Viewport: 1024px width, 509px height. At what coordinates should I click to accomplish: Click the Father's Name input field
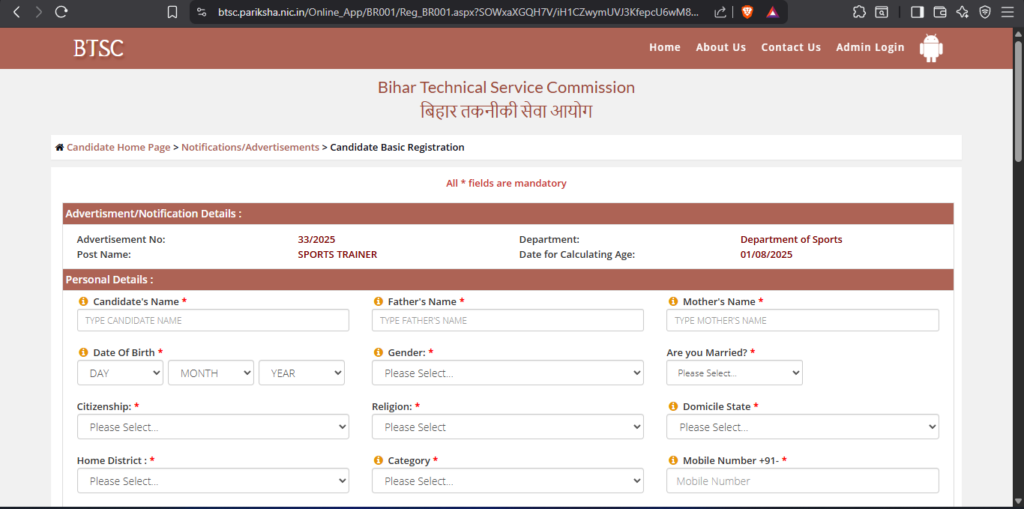point(507,320)
